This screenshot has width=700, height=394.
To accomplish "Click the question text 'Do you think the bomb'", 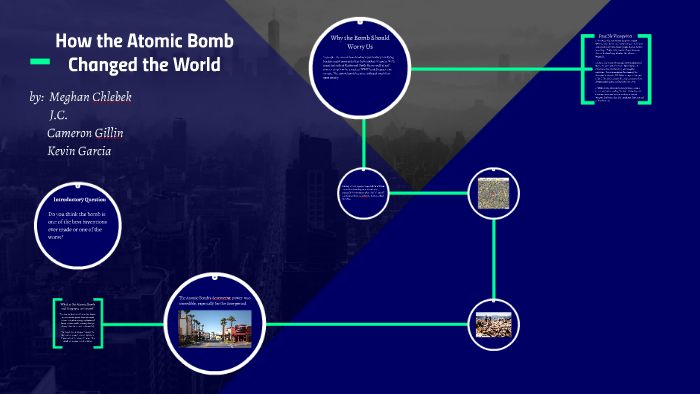I will click(77, 226).
